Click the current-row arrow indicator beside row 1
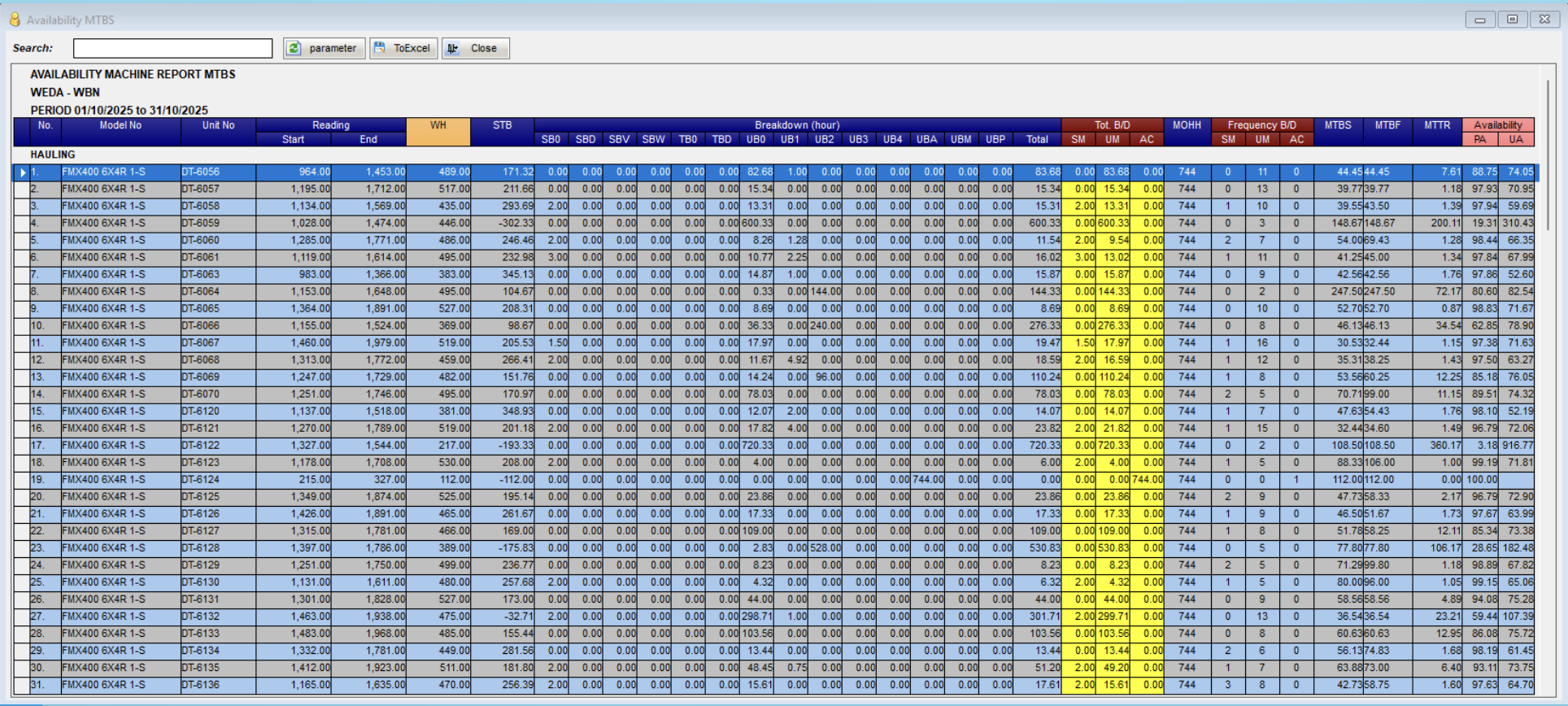The height and width of the screenshot is (706, 1568). point(23,172)
